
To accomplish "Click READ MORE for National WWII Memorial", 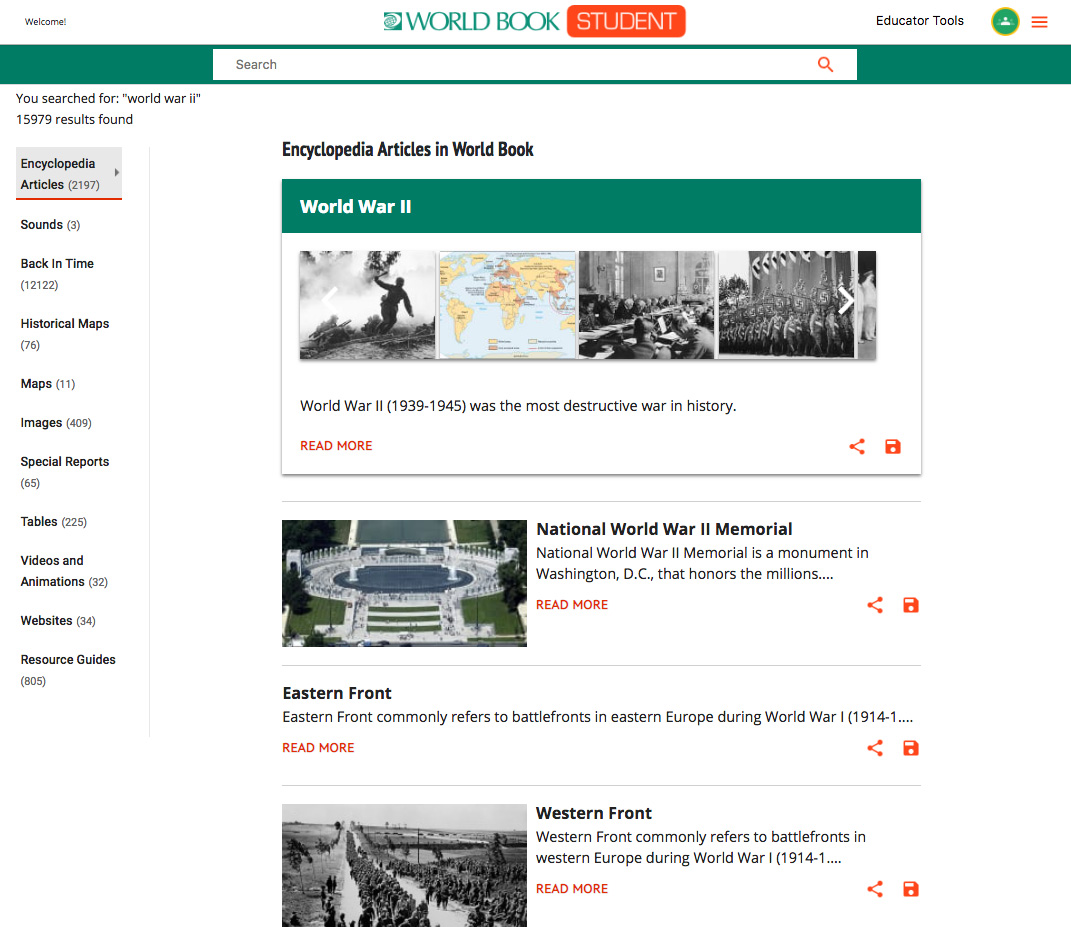I will coord(572,605).
